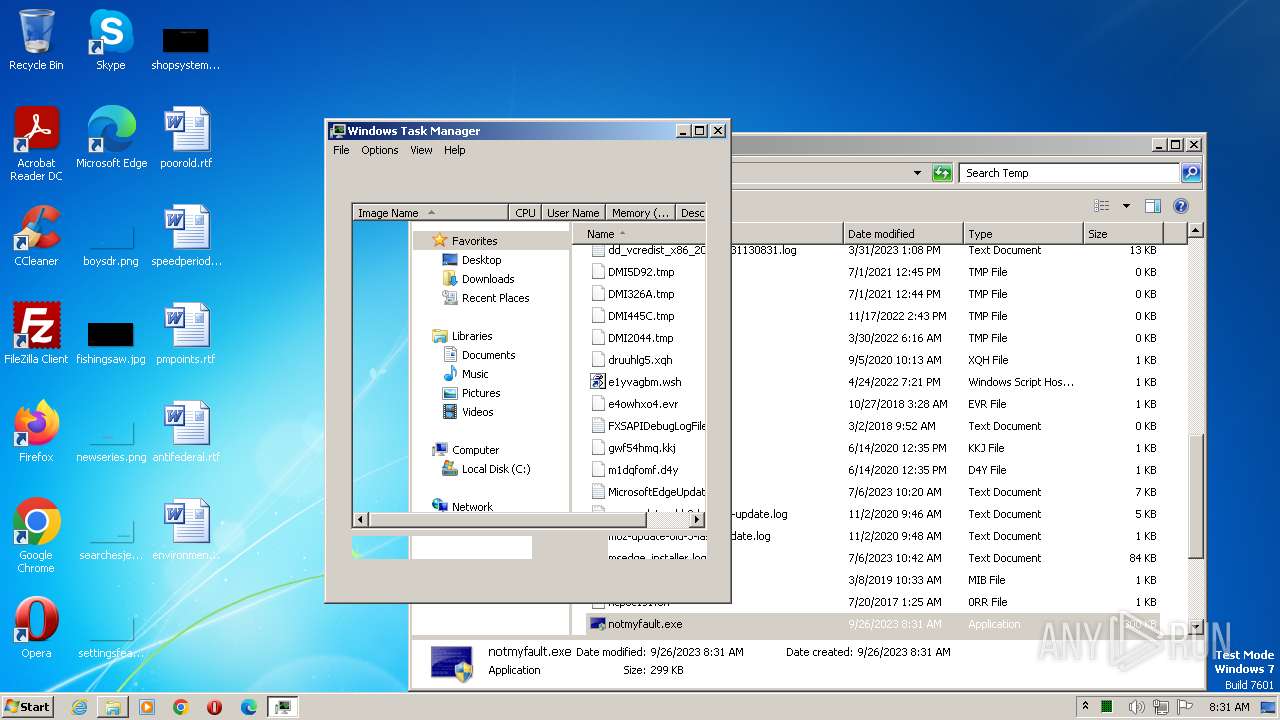This screenshot has height=720, width=1280.
Task: Click Task Manager horizontal scrollbar right arrow
Action: 697,520
